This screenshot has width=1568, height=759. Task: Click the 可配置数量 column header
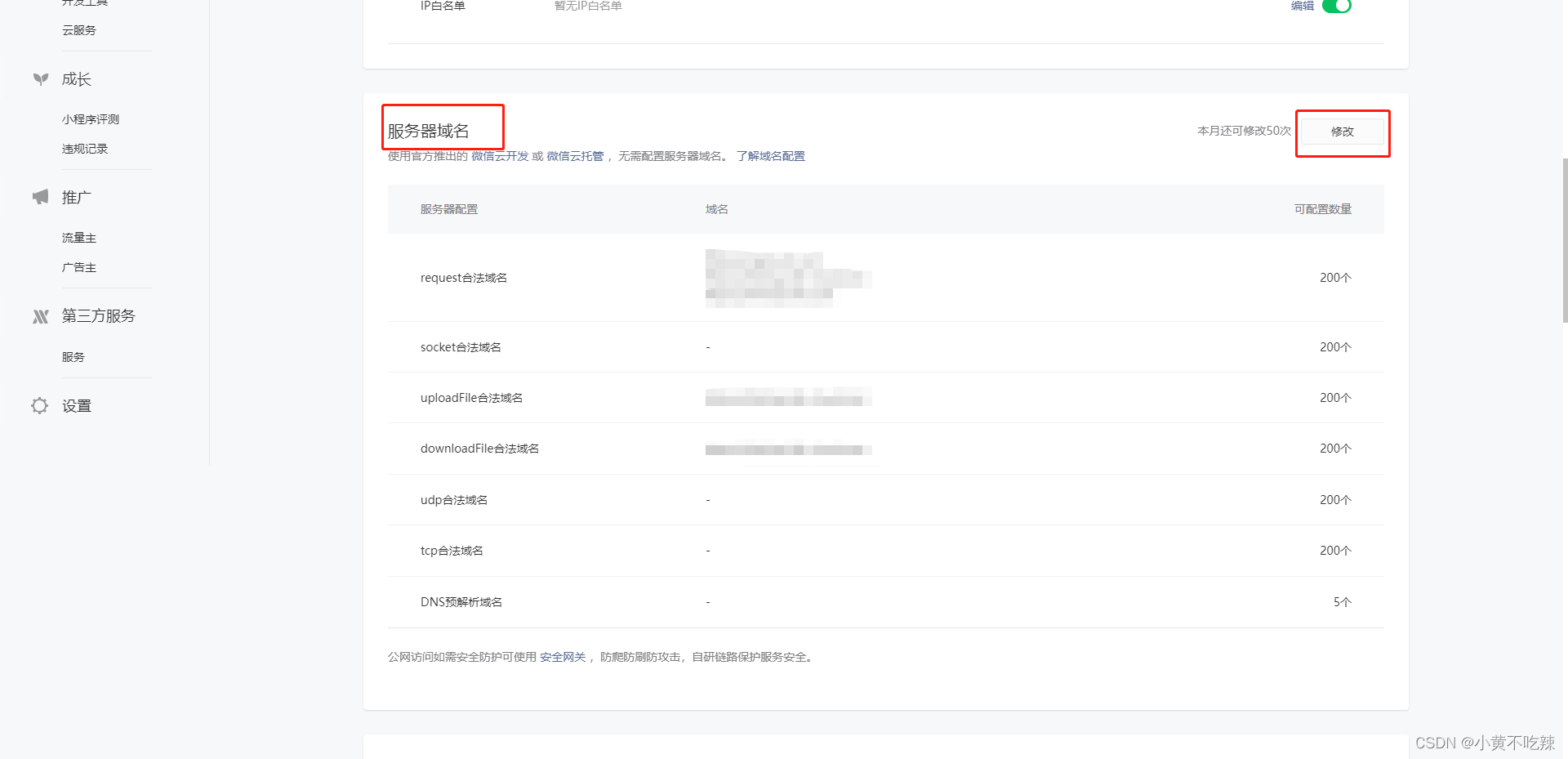(x=1323, y=209)
